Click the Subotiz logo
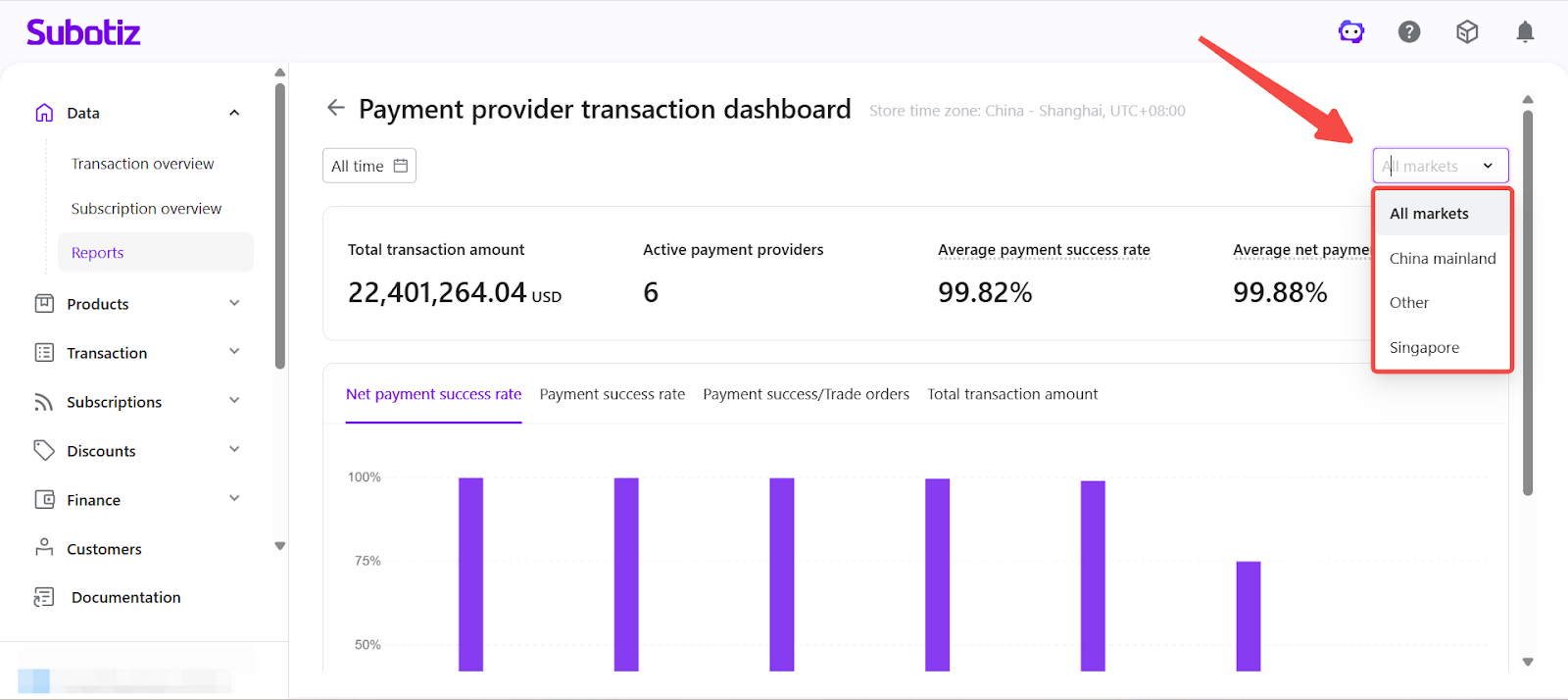1568x700 pixels. (83, 32)
